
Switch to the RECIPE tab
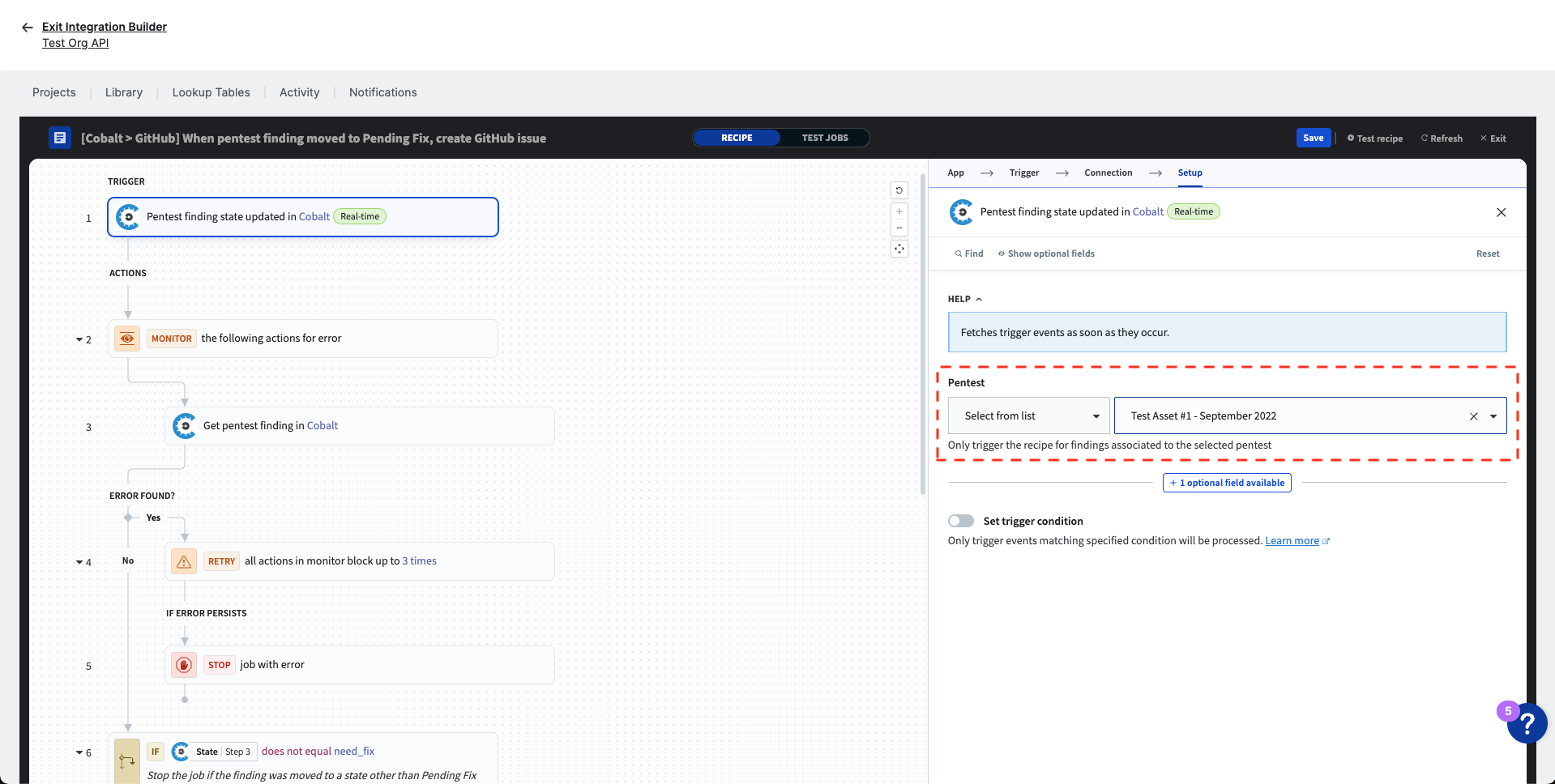tap(737, 138)
